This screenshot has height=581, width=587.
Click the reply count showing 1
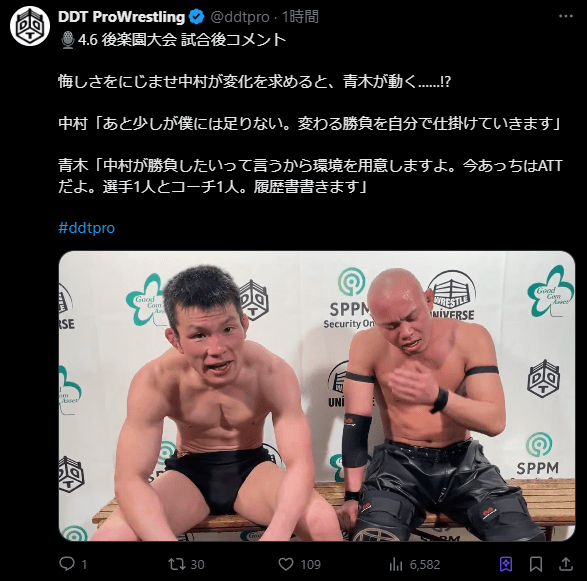tap(84, 565)
